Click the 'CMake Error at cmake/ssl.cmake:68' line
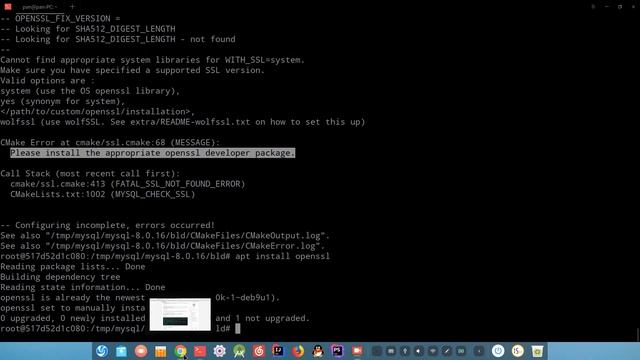Screen dimensions: 640x360 pos(110,142)
